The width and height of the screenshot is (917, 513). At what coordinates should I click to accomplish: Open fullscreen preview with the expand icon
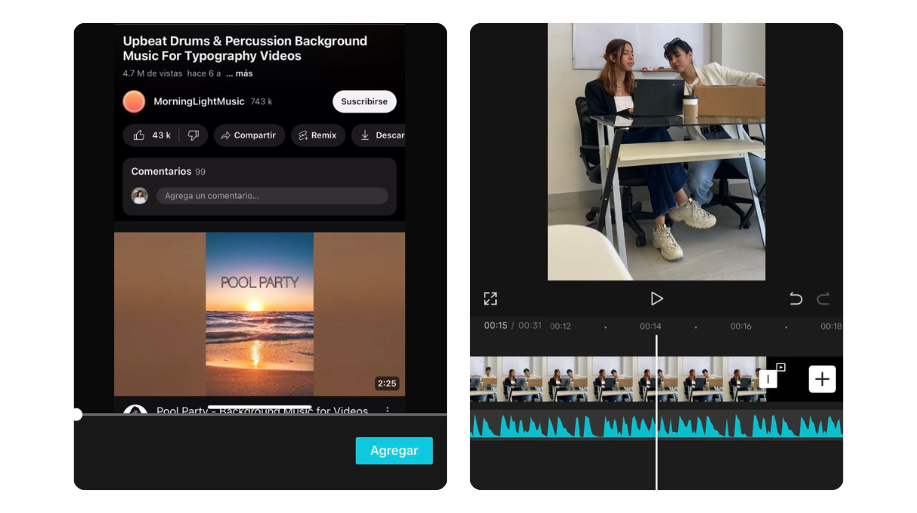490,299
